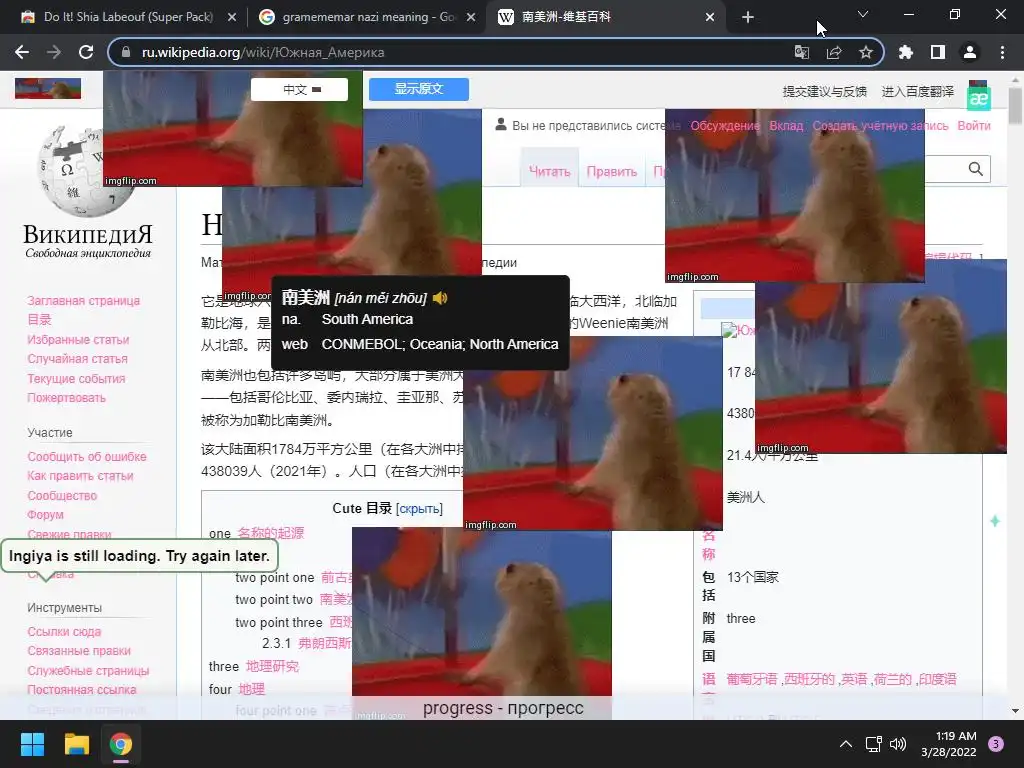The width and height of the screenshot is (1024, 768).
Task: Click the Wikipedia globe logo
Action: 86,170
